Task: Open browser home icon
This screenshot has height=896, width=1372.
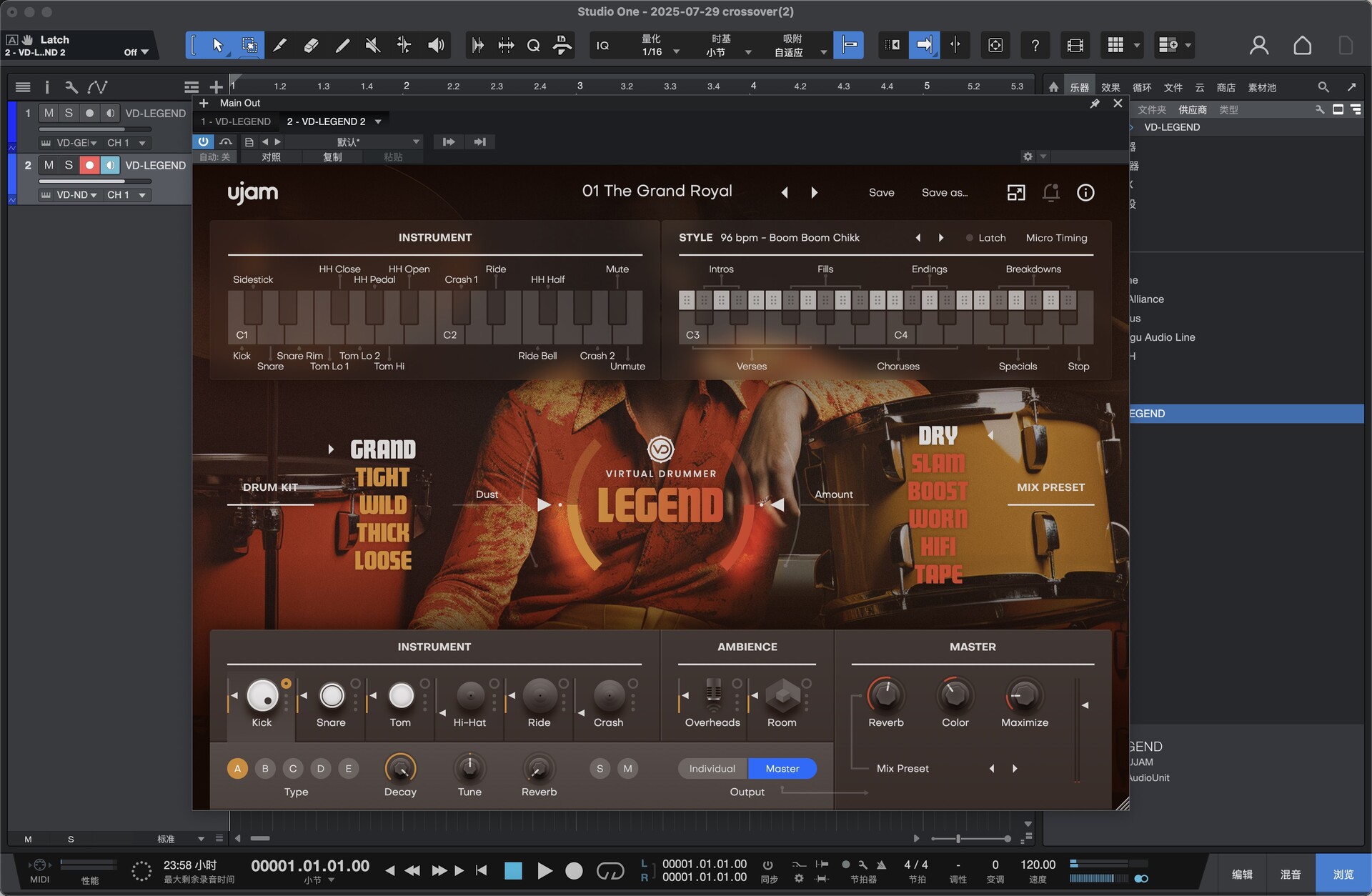Action: 1053,87
